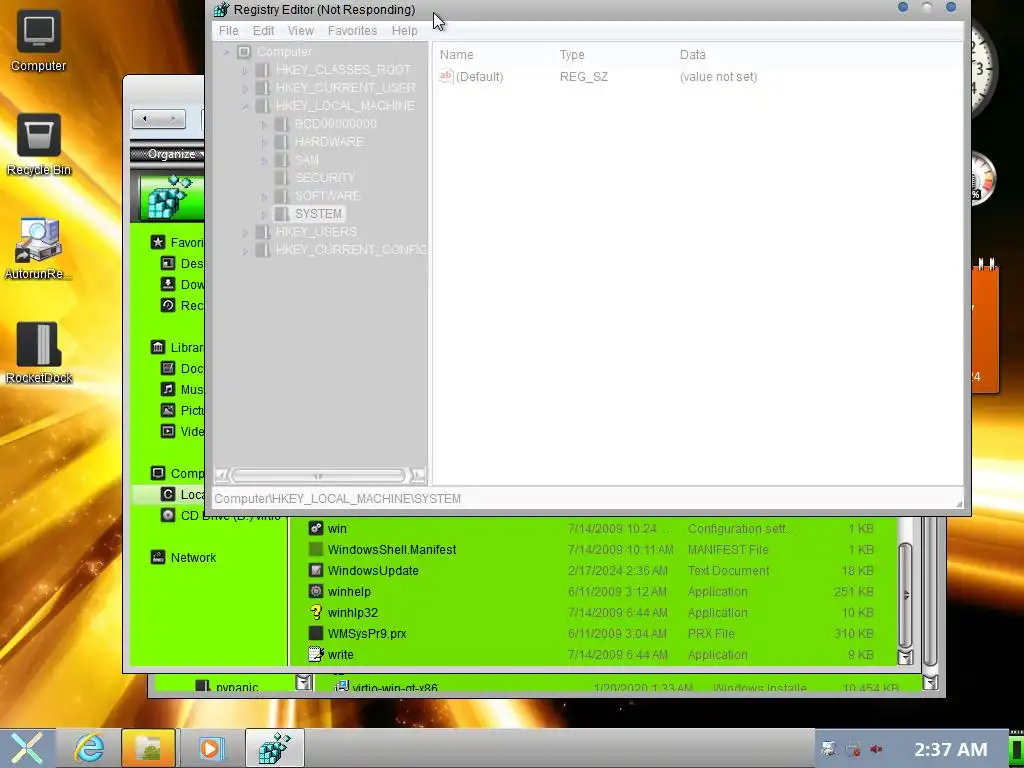Open Windows Media Player from the taskbar
Viewport: 1024px width, 768px height.
210,748
